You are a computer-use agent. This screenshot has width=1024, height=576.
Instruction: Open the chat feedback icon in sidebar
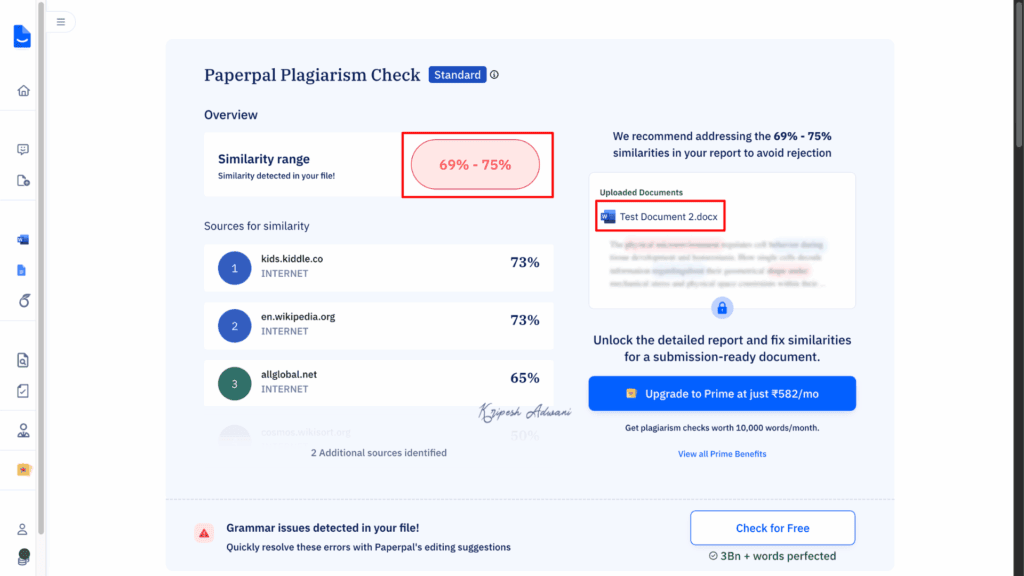click(22, 149)
